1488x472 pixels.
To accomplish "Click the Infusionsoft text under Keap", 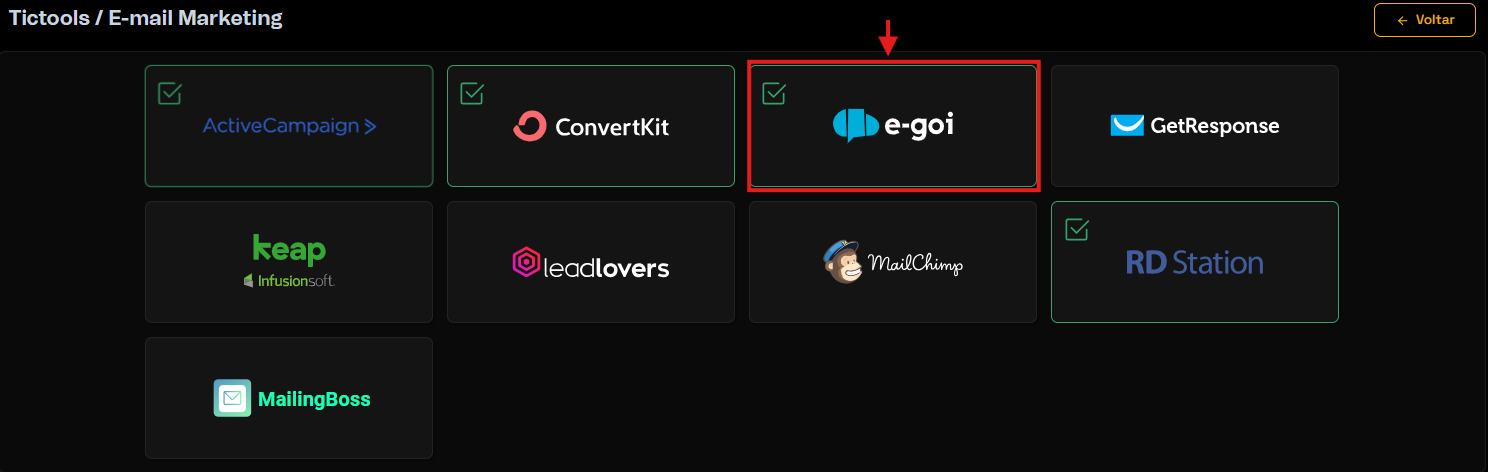I will pyautogui.click(x=295, y=281).
